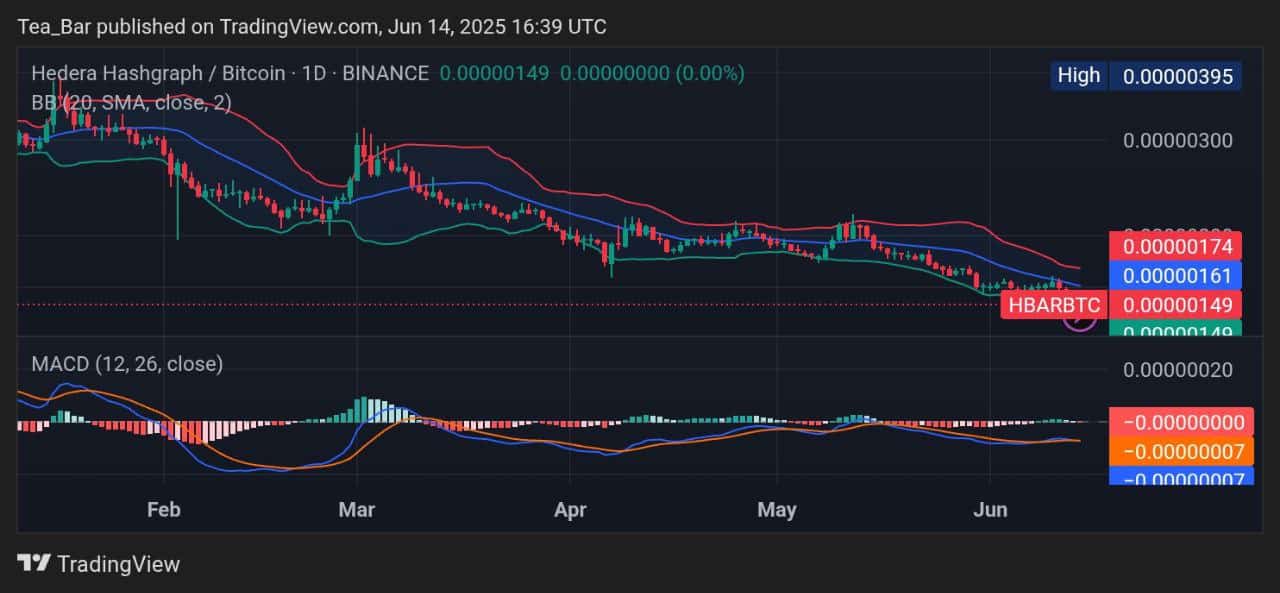Click the Tea_Bar published on TradingView.com caption
The height and width of the screenshot is (593, 1280).
312,26
